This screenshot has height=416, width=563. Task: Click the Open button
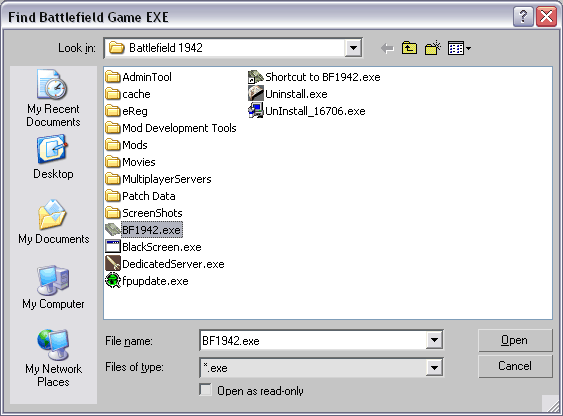pos(515,340)
